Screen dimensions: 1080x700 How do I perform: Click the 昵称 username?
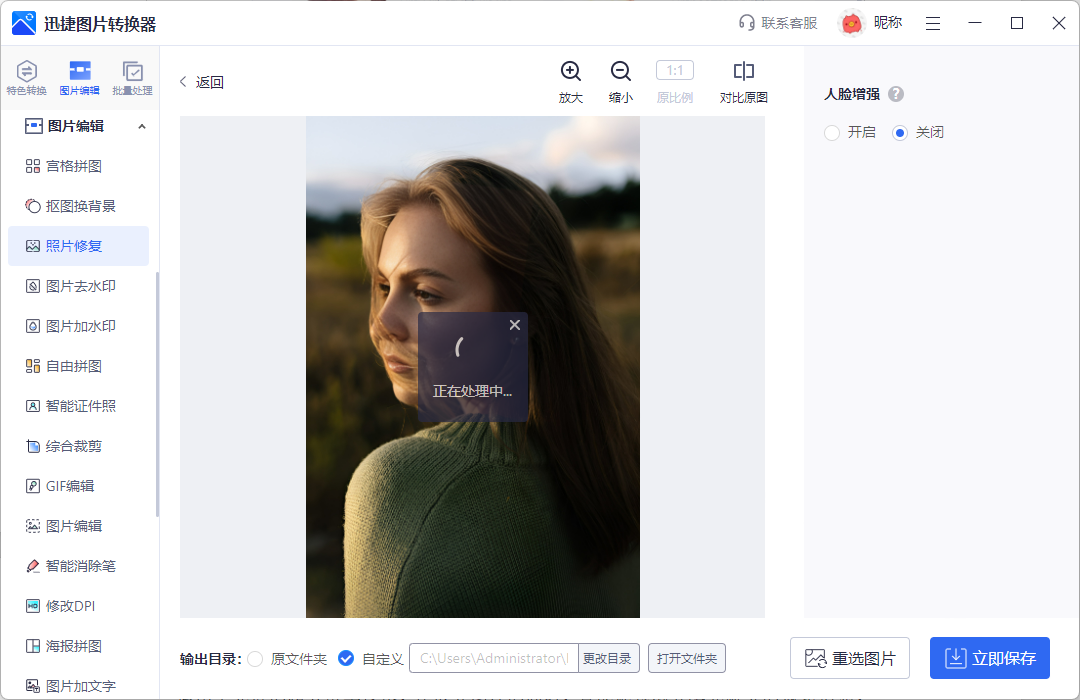[x=888, y=23]
